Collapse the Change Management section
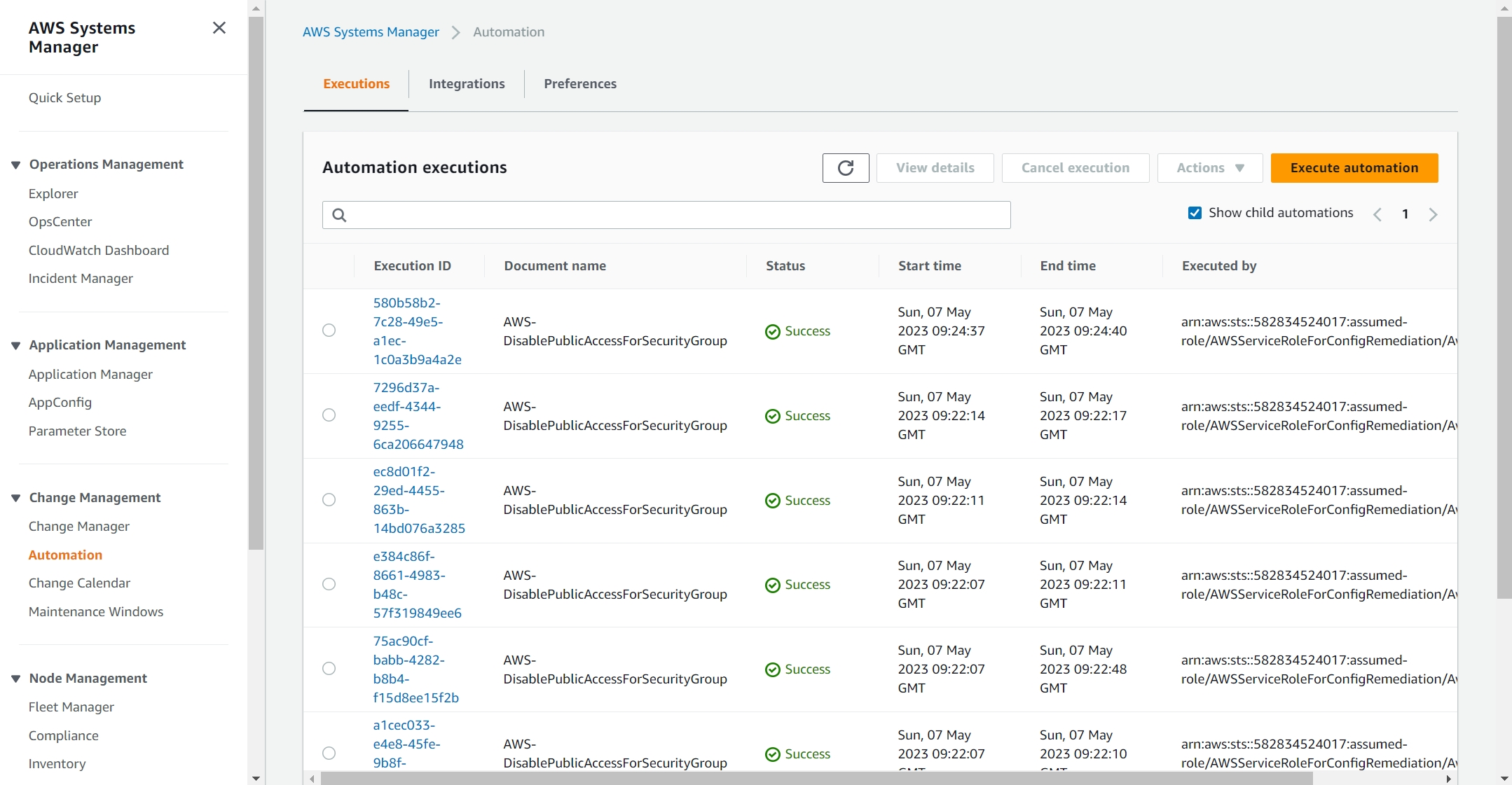The image size is (1512, 785). 15,498
